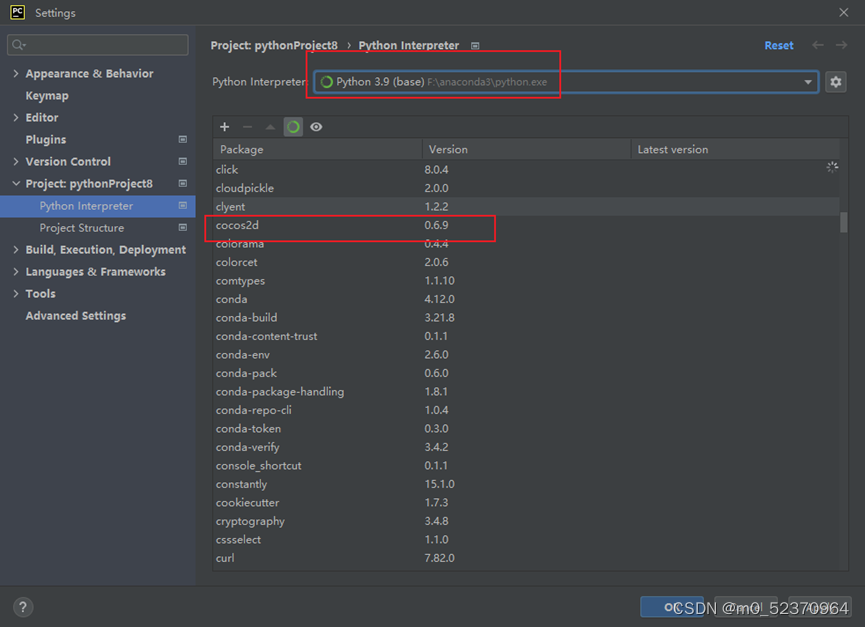Viewport: 865px width, 627px height.
Task: Select the click package row
Action: [526, 169]
